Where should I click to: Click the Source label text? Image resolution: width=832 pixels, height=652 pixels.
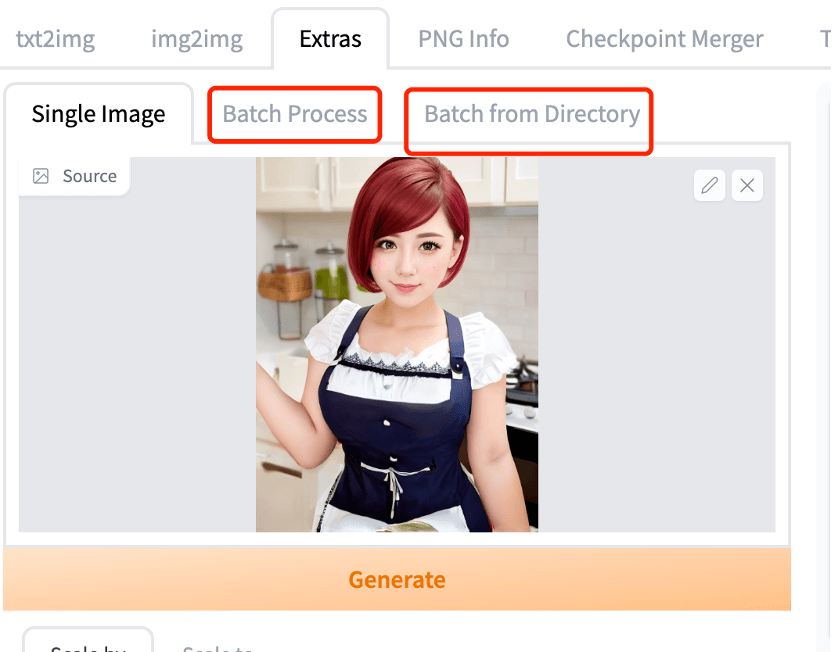click(89, 176)
